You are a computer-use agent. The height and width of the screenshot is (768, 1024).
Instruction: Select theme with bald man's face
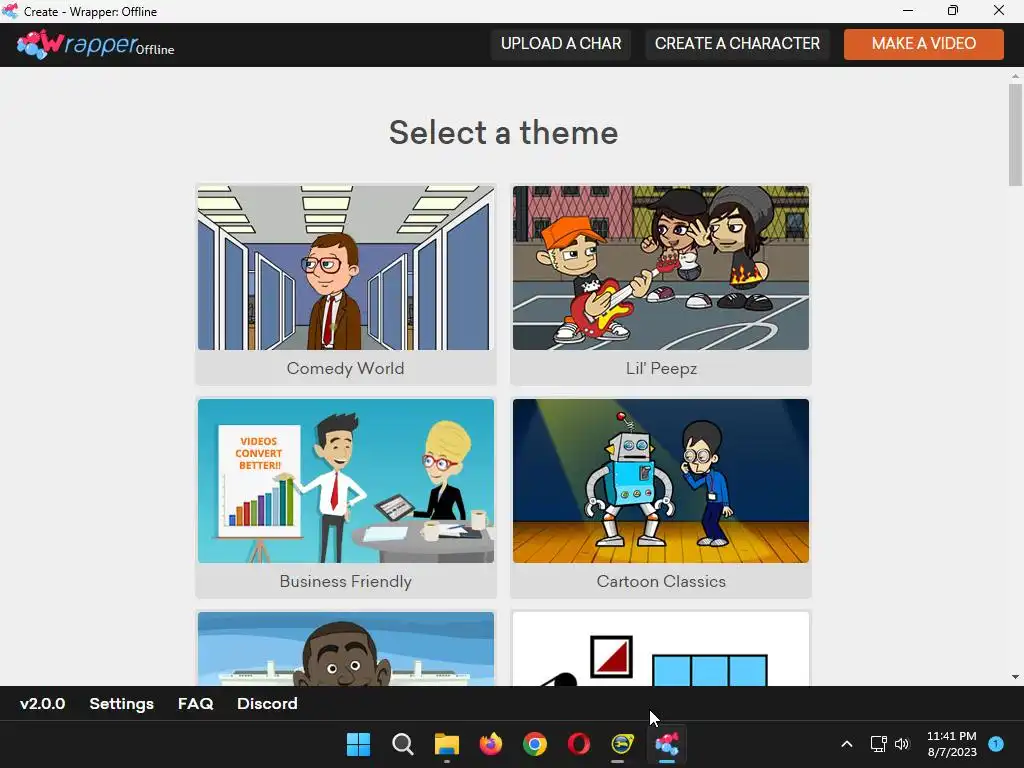(345, 648)
